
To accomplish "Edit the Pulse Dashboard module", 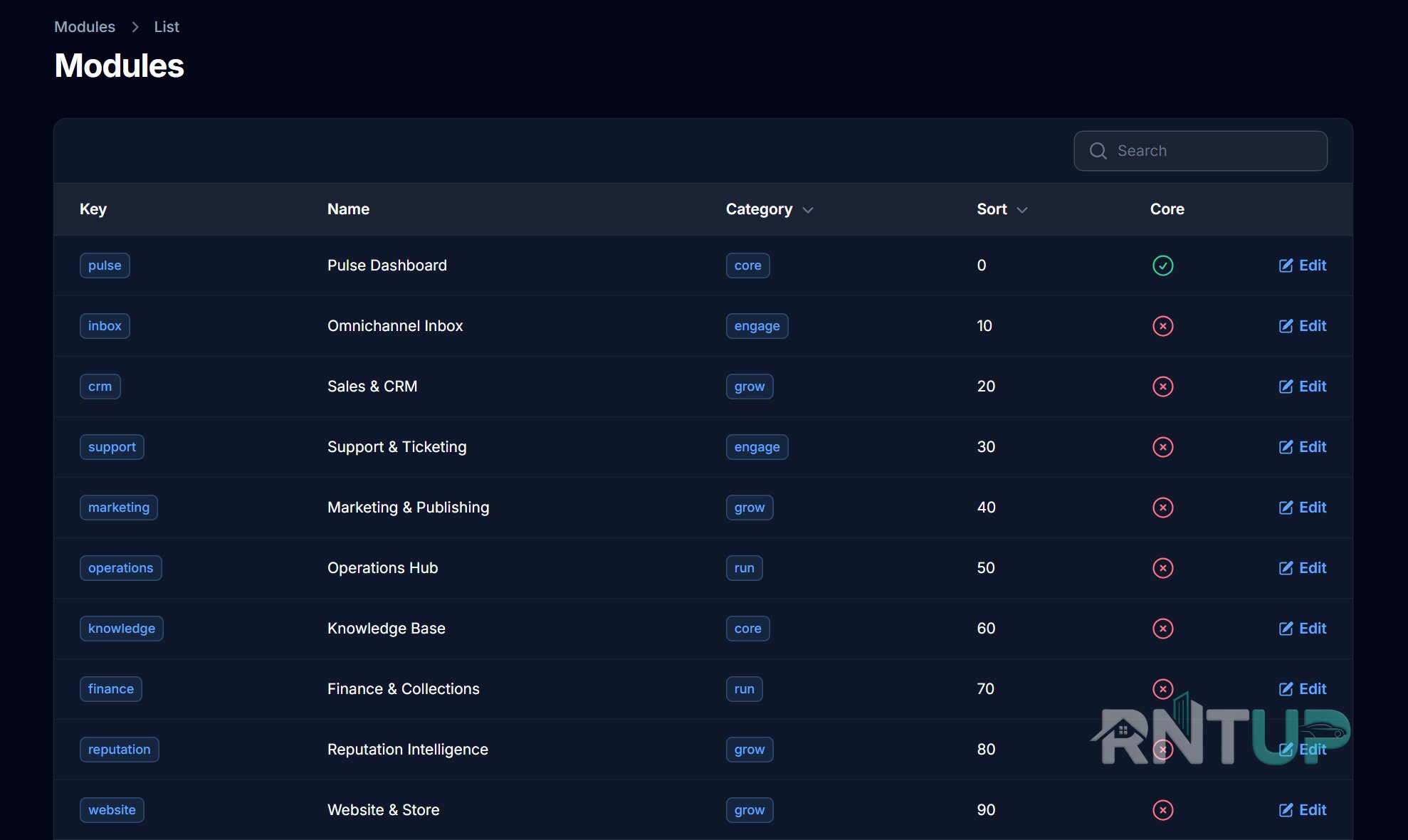I will pyautogui.click(x=1303, y=266).
